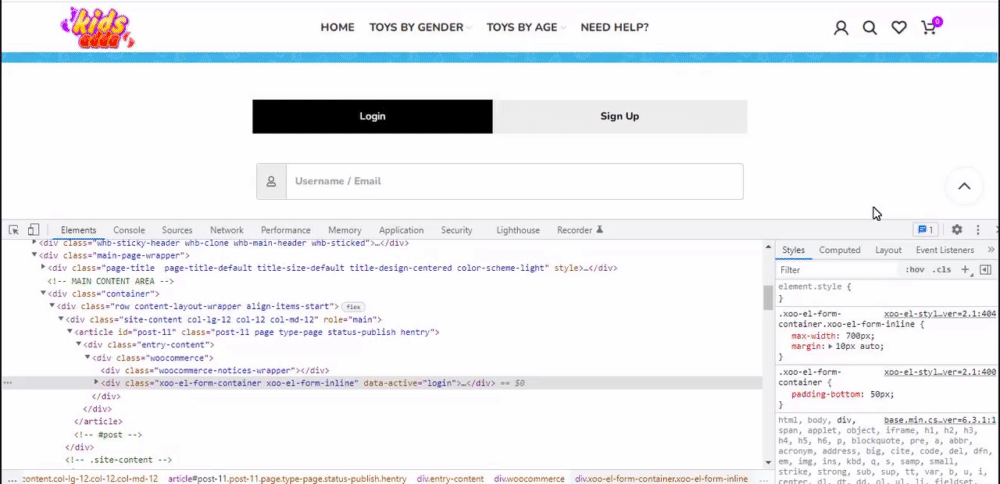Click the flex badge on row div
1000x484 pixels.
coord(353,307)
